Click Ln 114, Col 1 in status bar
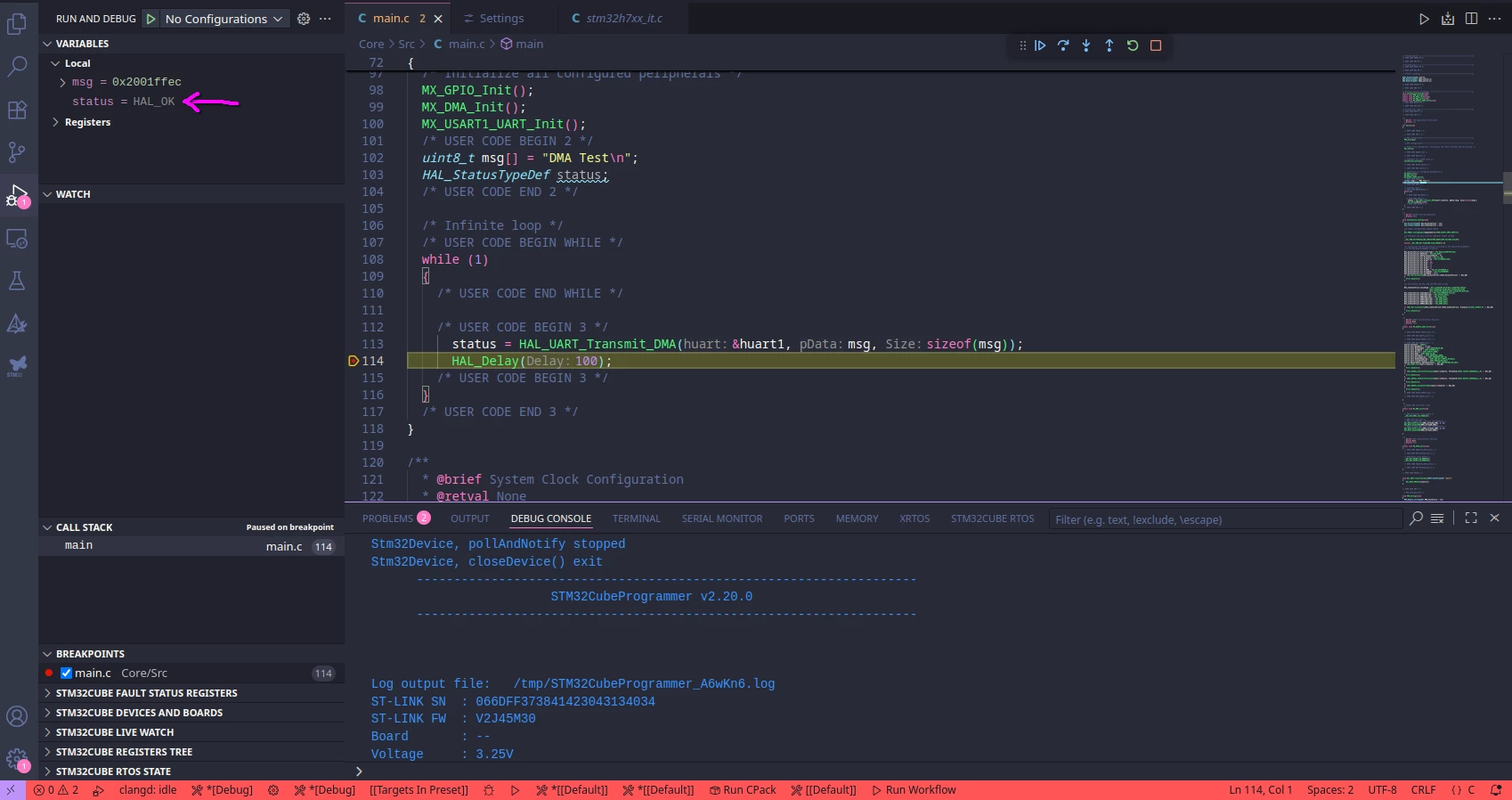 [x=1260, y=790]
